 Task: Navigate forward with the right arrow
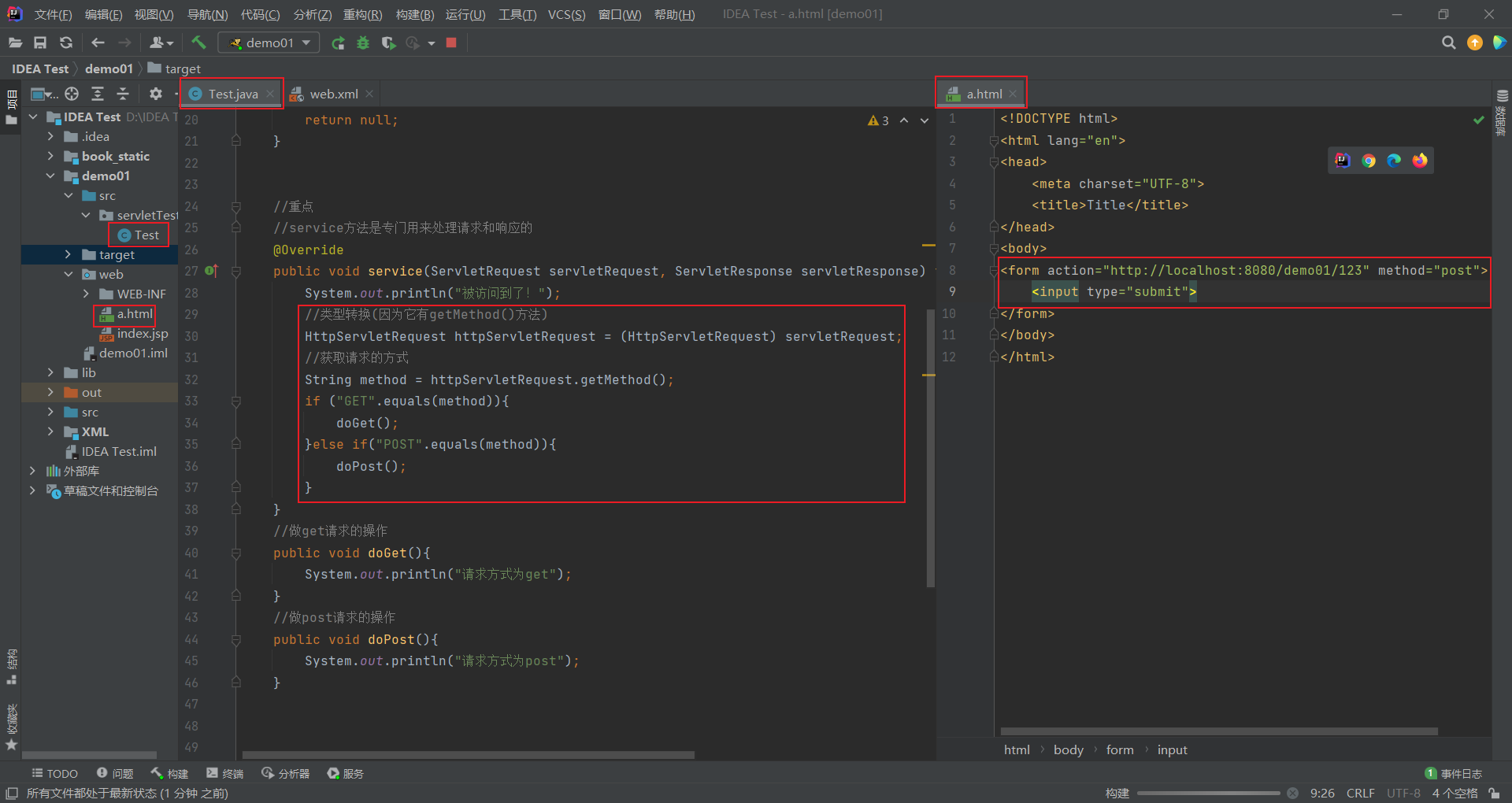pos(124,43)
